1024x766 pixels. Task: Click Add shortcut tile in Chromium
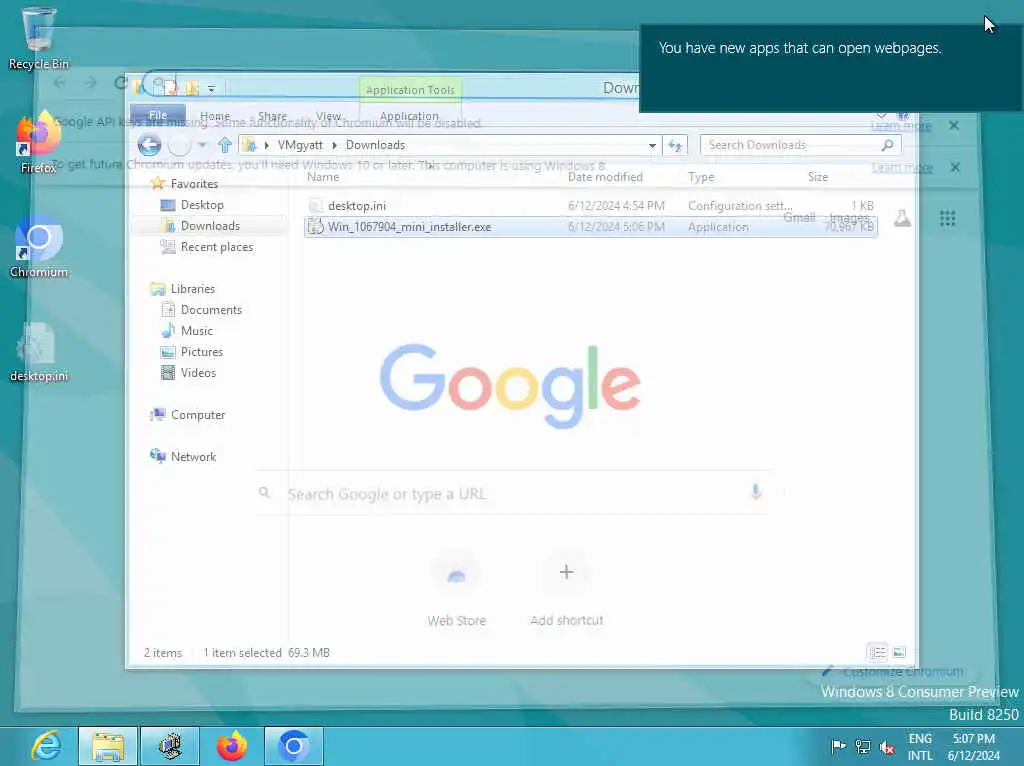566,588
